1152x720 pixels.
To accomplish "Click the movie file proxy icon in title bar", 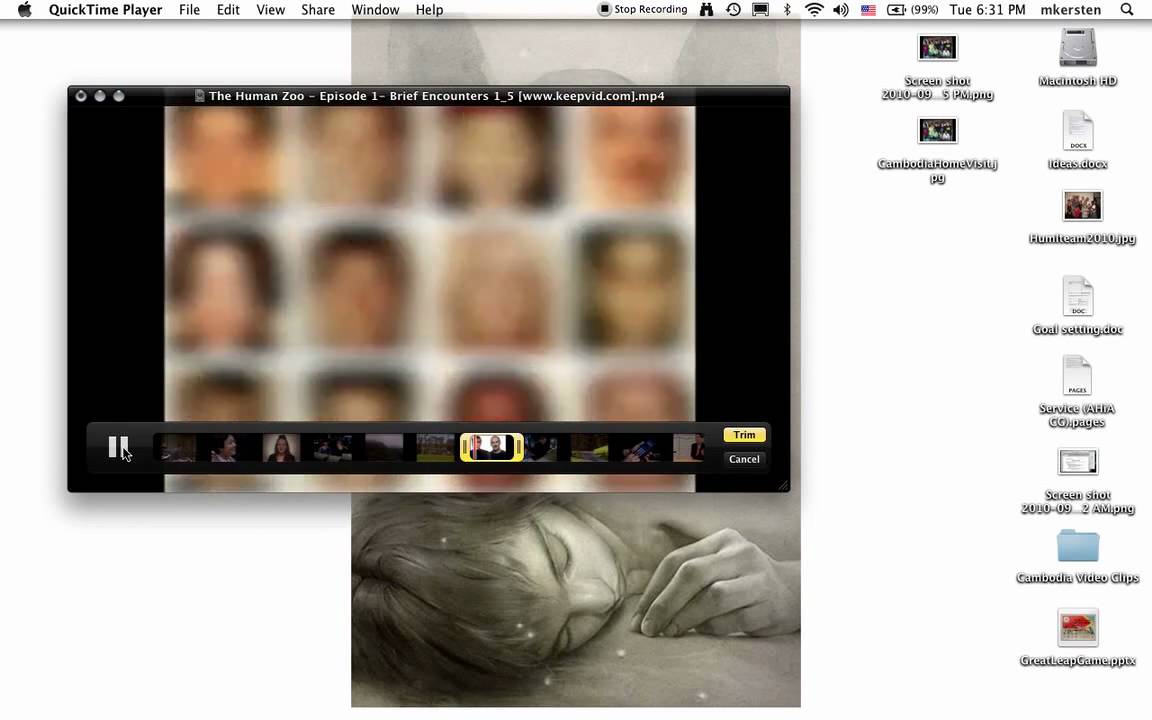I will click(x=199, y=96).
